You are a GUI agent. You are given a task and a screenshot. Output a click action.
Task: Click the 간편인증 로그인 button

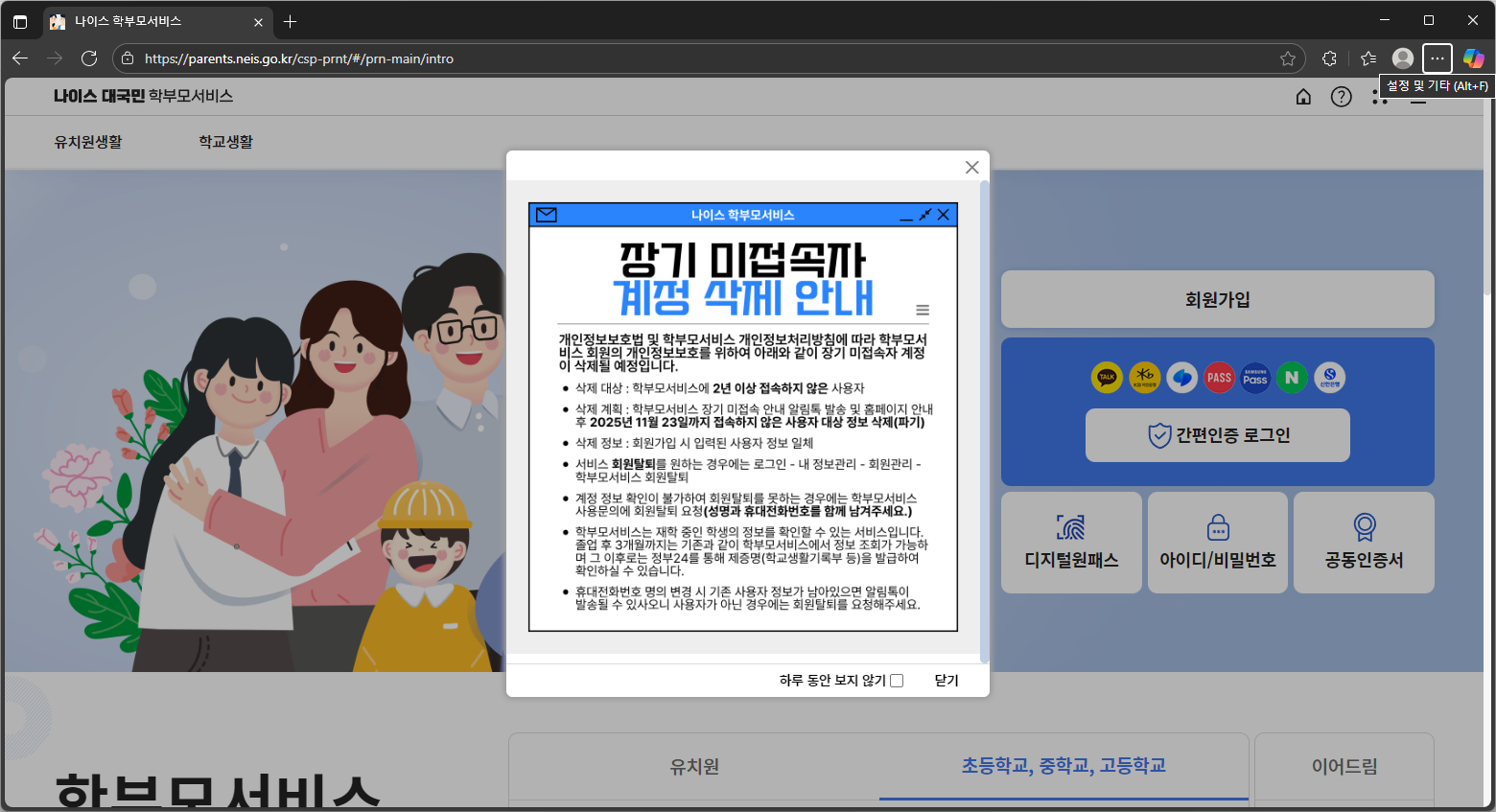pyautogui.click(x=1217, y=435)
